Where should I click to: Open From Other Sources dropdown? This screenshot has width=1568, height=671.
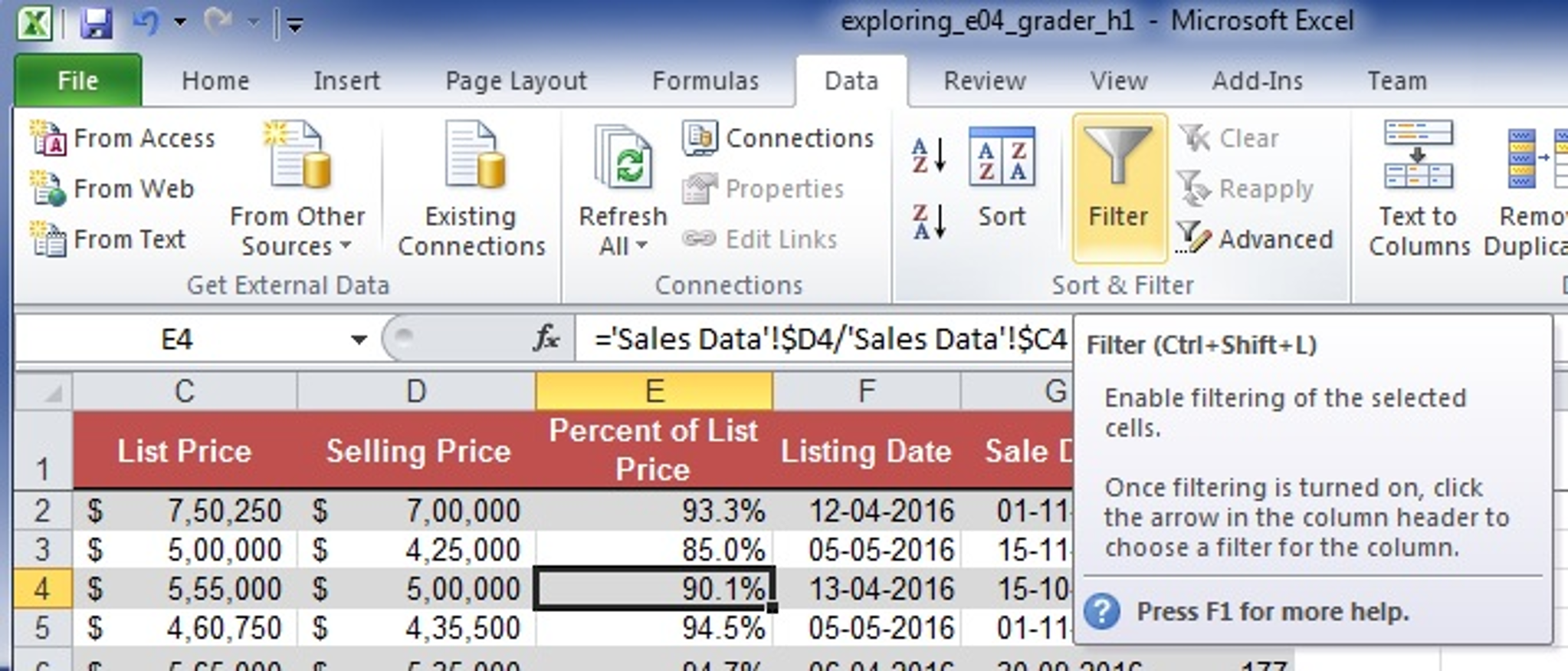pos(297,189)
